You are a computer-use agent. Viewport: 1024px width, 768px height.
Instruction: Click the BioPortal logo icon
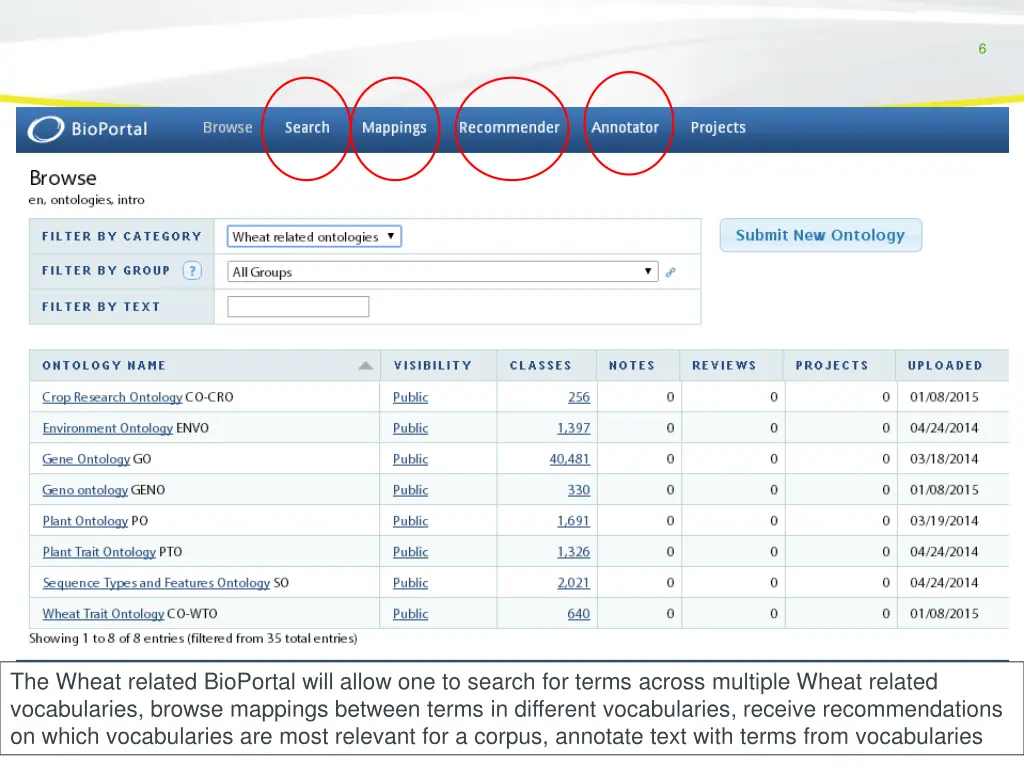[x=46, y=129]
